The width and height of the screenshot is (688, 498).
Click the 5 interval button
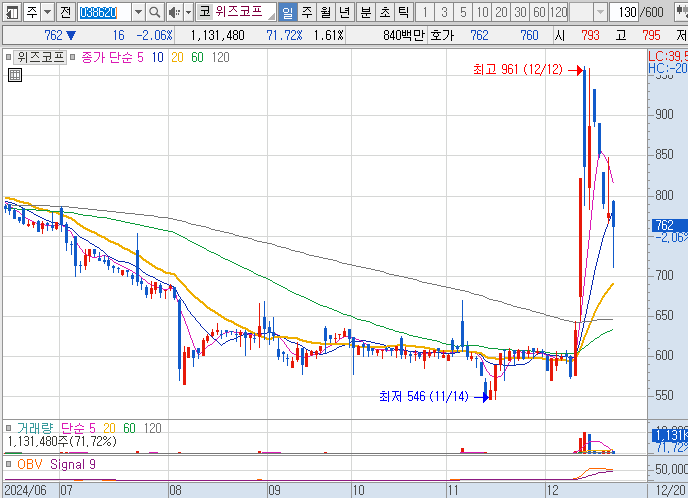(463, 12)
